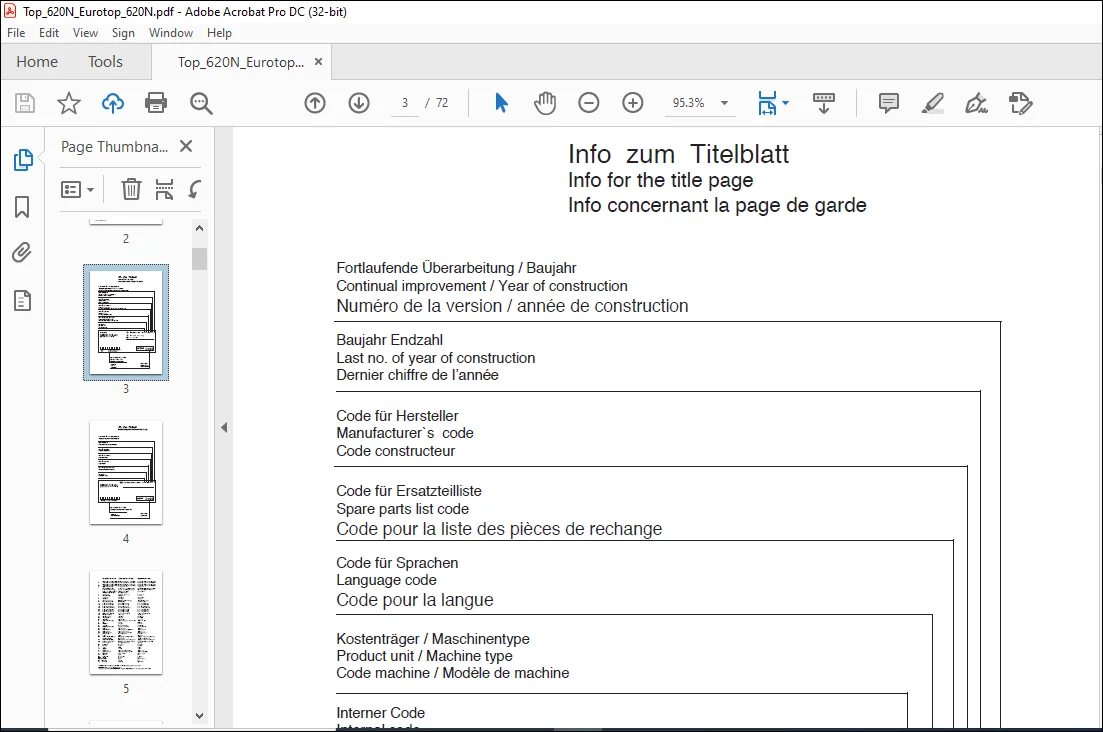Screen dimensions: 1103x732
Task: Select page 4 thumbnail
Action: pos(126,473)
